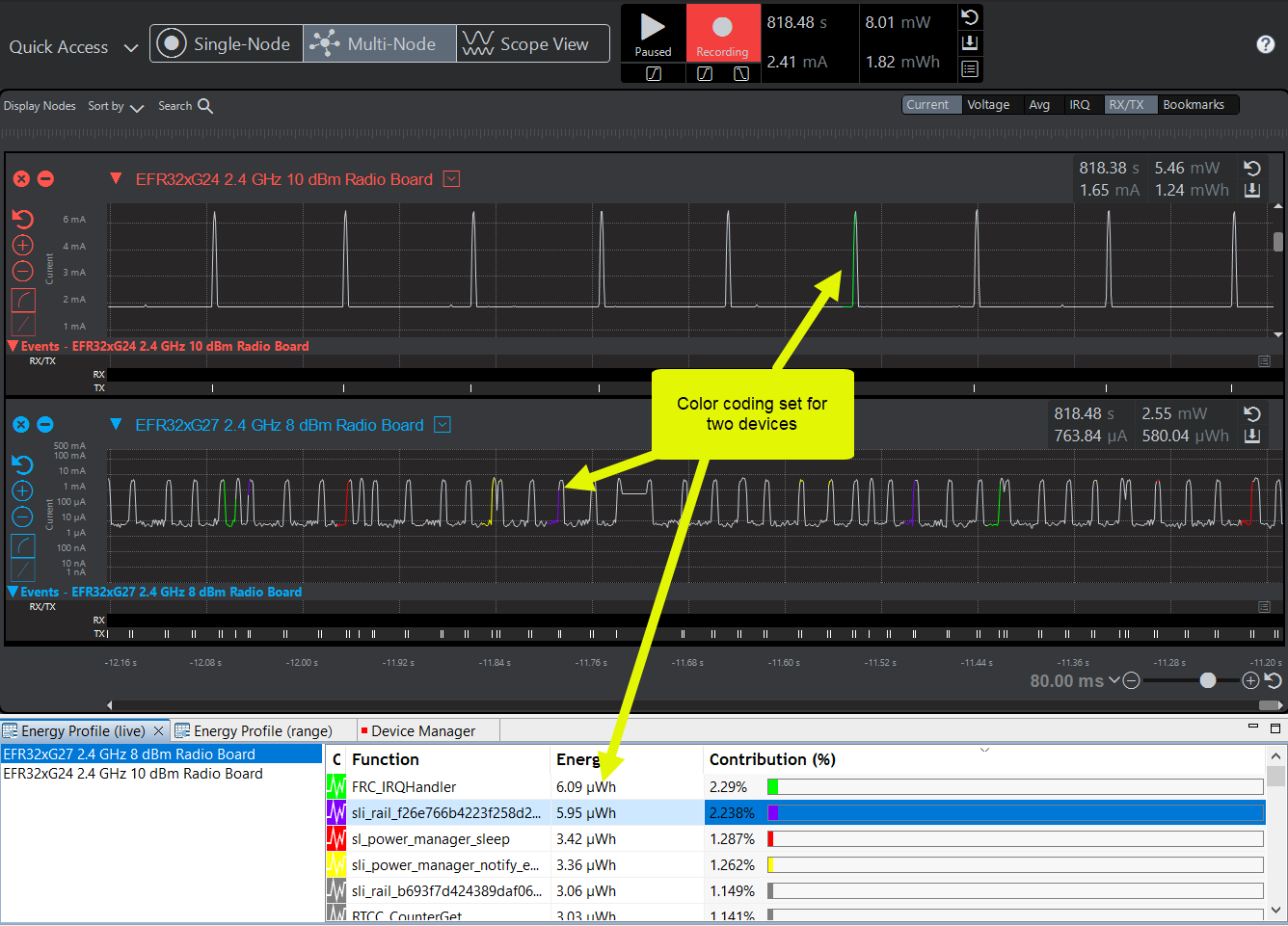
Task: Click the search magnifier icon
Action: (205, 106)
